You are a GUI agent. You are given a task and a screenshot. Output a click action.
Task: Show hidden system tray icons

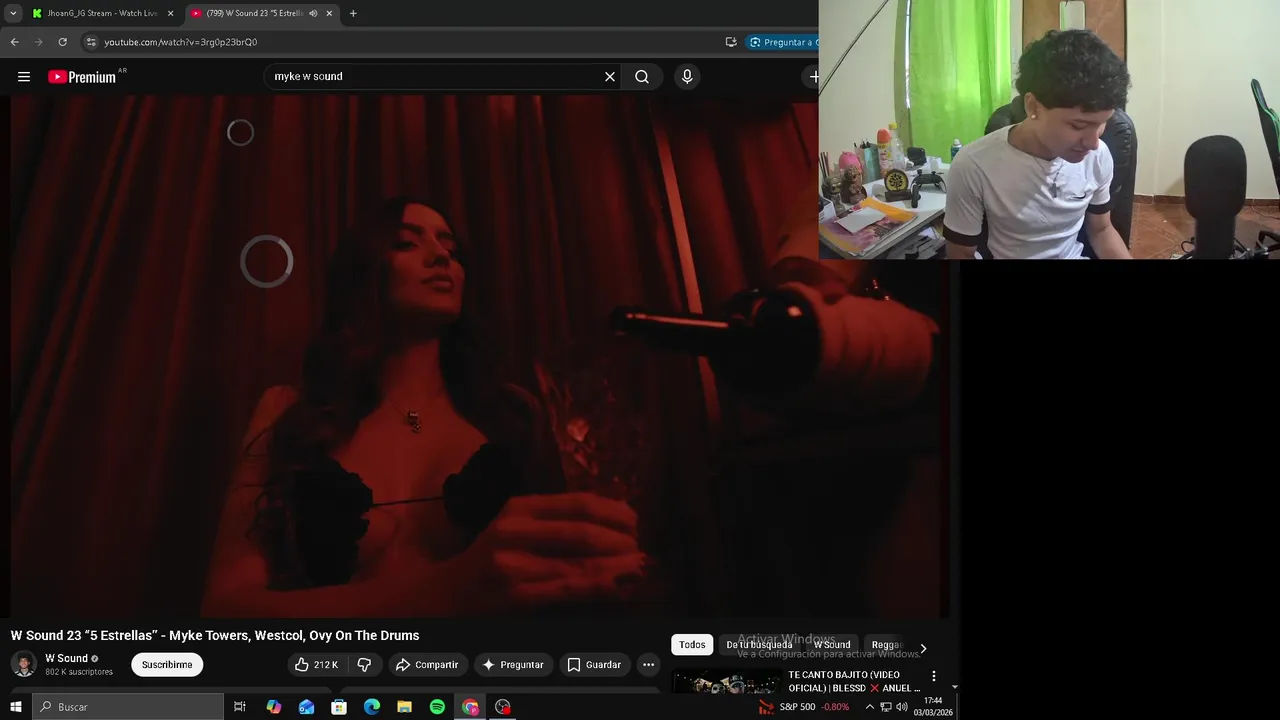pyautogui.click(x=869, y=707)
